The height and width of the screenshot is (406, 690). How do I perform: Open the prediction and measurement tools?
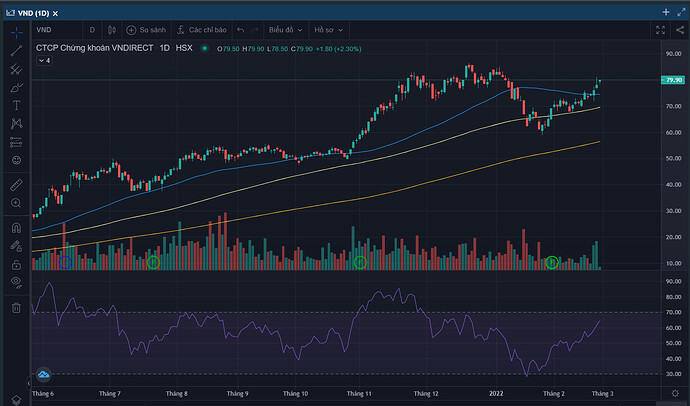[x=16, y=142]
